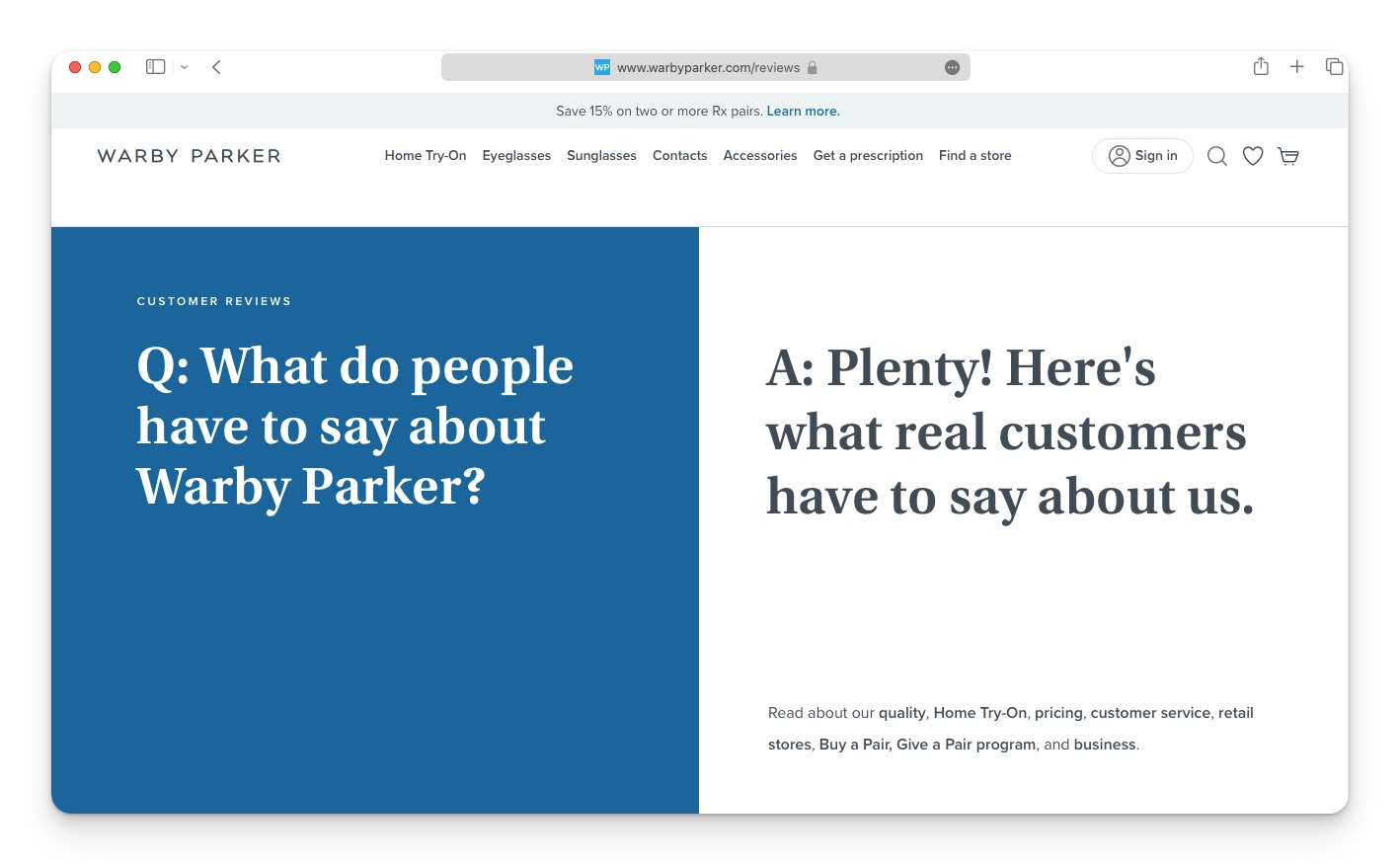This screenshot has width=1400, height=865.
Task: Minimize the Safari window with the yellow button
Action: (x=95, y=67)
